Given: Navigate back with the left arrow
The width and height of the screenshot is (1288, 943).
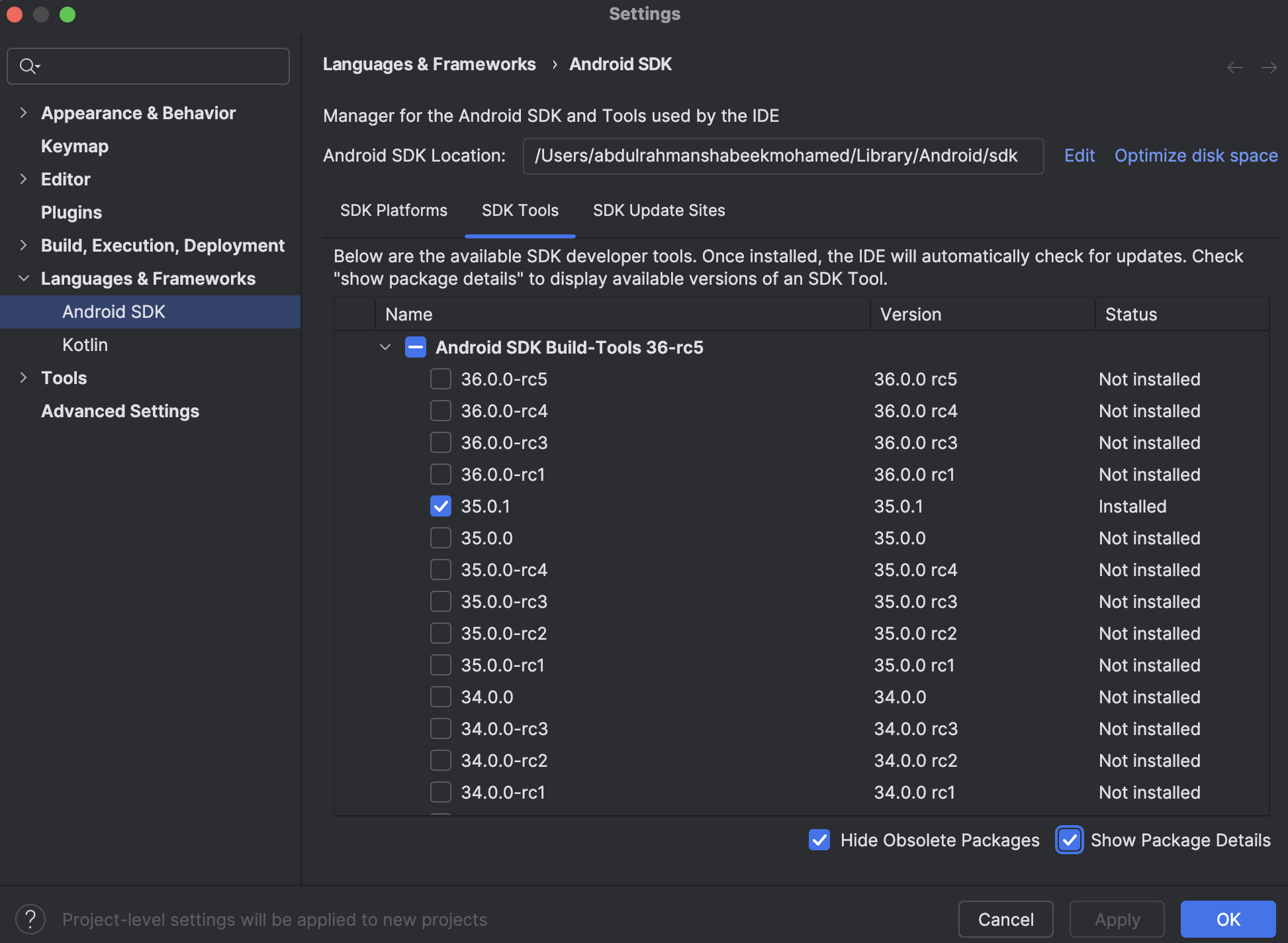Looking at the screenshot, I should pos(1234,68).
